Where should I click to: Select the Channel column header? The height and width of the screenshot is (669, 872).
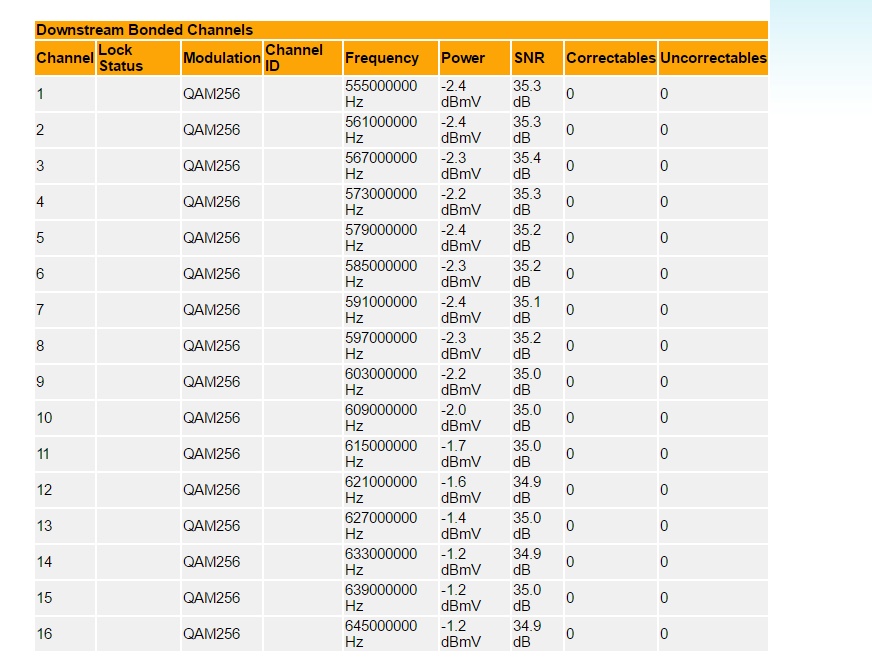[x=65, y=58]
